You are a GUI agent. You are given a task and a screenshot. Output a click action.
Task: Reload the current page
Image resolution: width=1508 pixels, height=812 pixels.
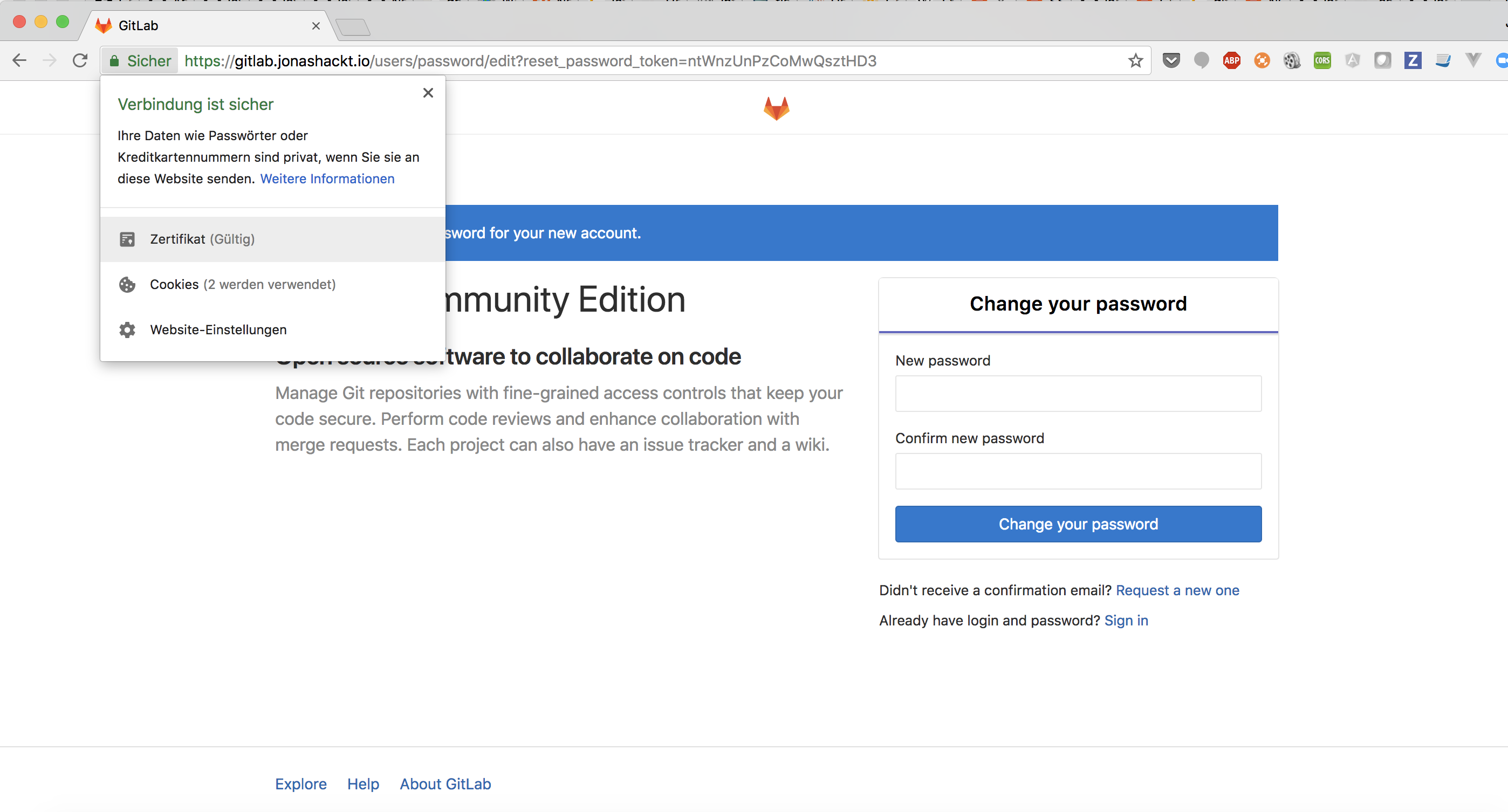pyautogui.click(x=80, y=60)
